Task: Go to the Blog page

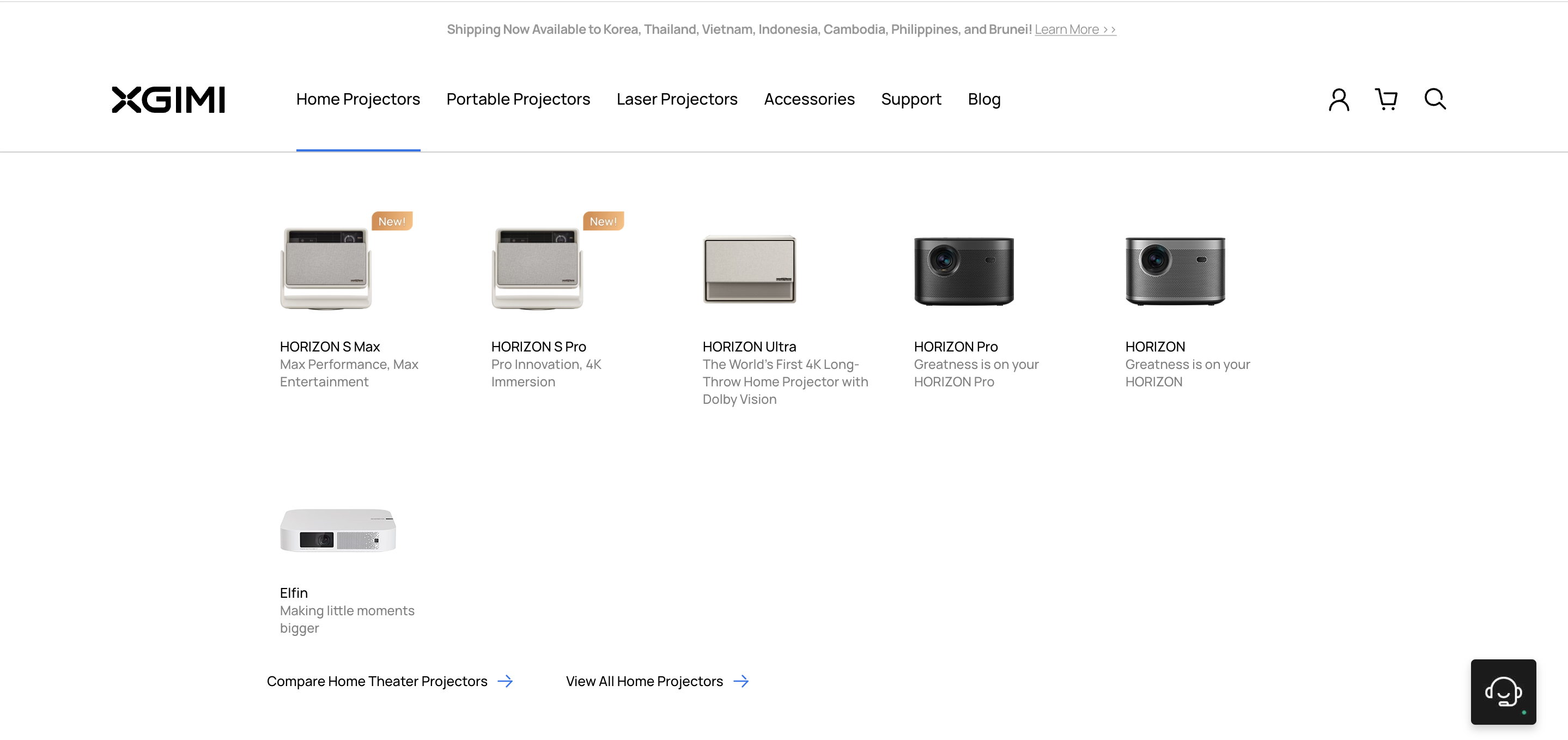Action: (983, 99)
